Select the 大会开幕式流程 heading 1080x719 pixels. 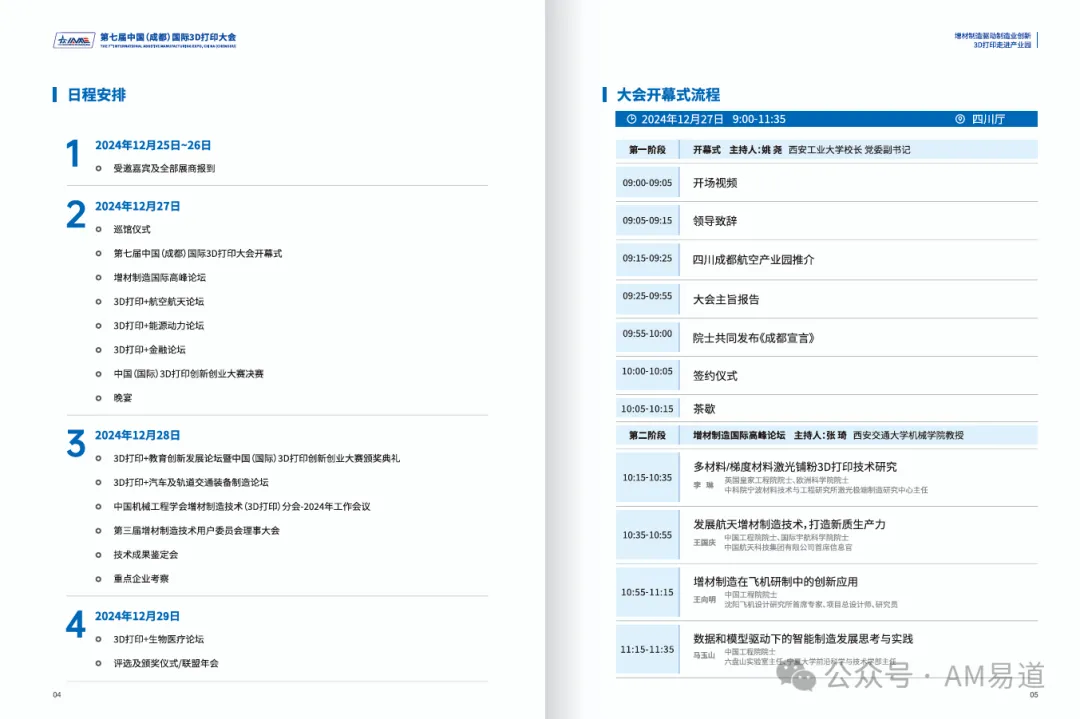(x=668, y=95)
